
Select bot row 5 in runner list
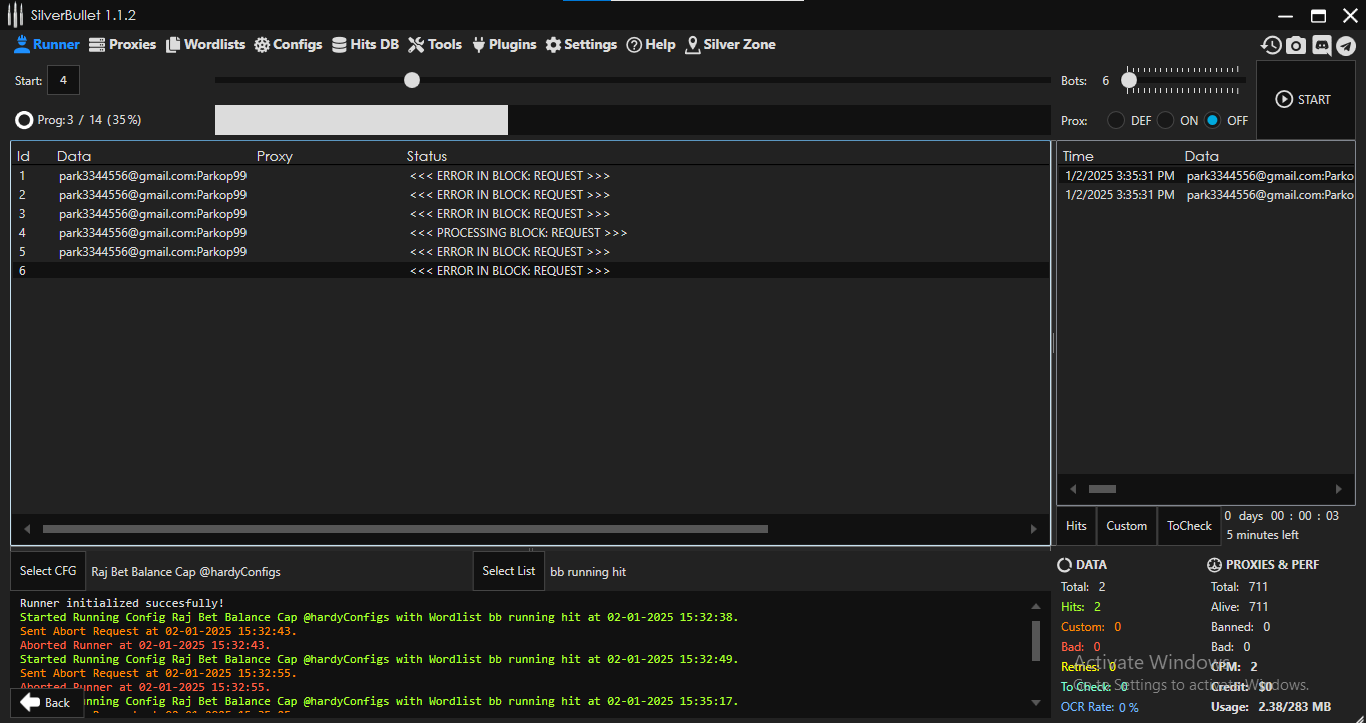tap(530, 252)
